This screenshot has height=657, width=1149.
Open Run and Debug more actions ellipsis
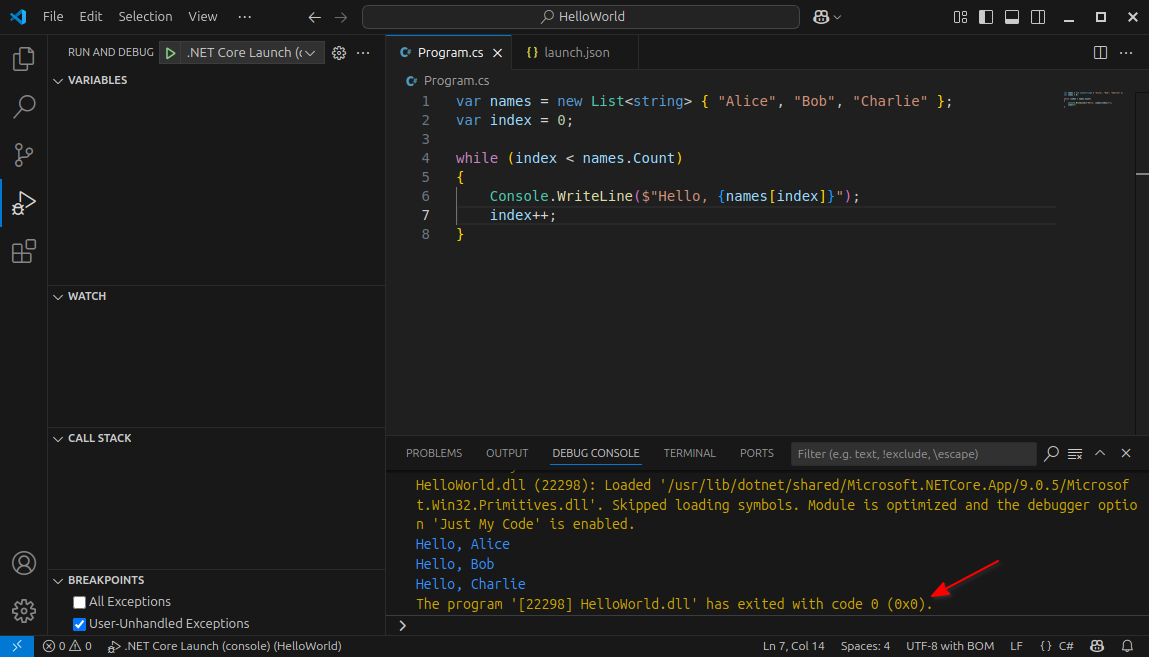(363, 53)
